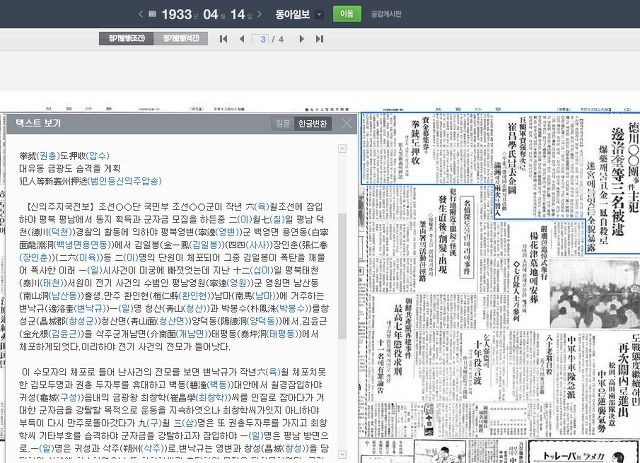The width and height of the screenshot is (640, 463).
Task: Close the 텍스트 보기 panel
Action: coord(346,123)
